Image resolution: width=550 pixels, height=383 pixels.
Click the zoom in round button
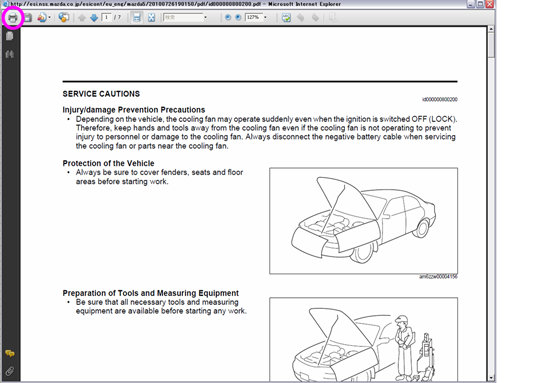238,17
